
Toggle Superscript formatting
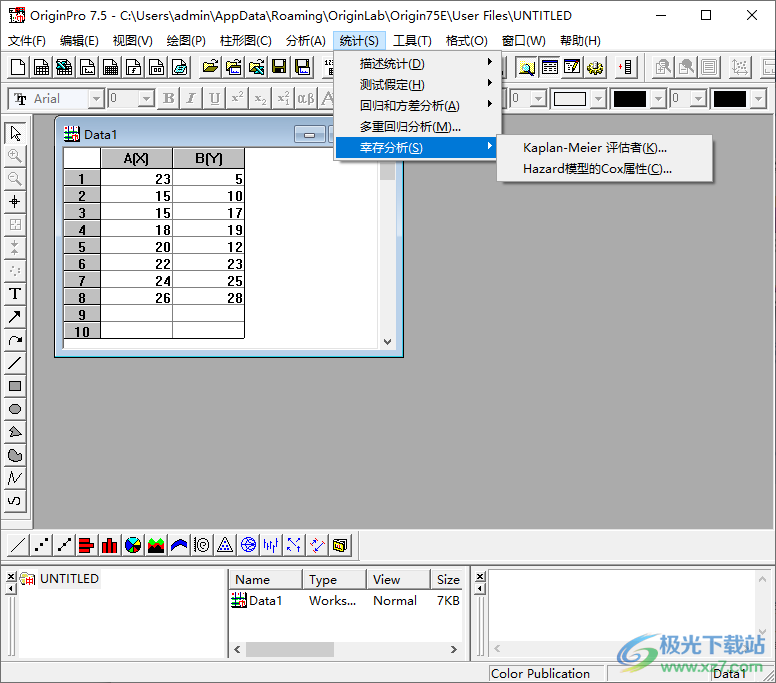[x=237, y=98]
